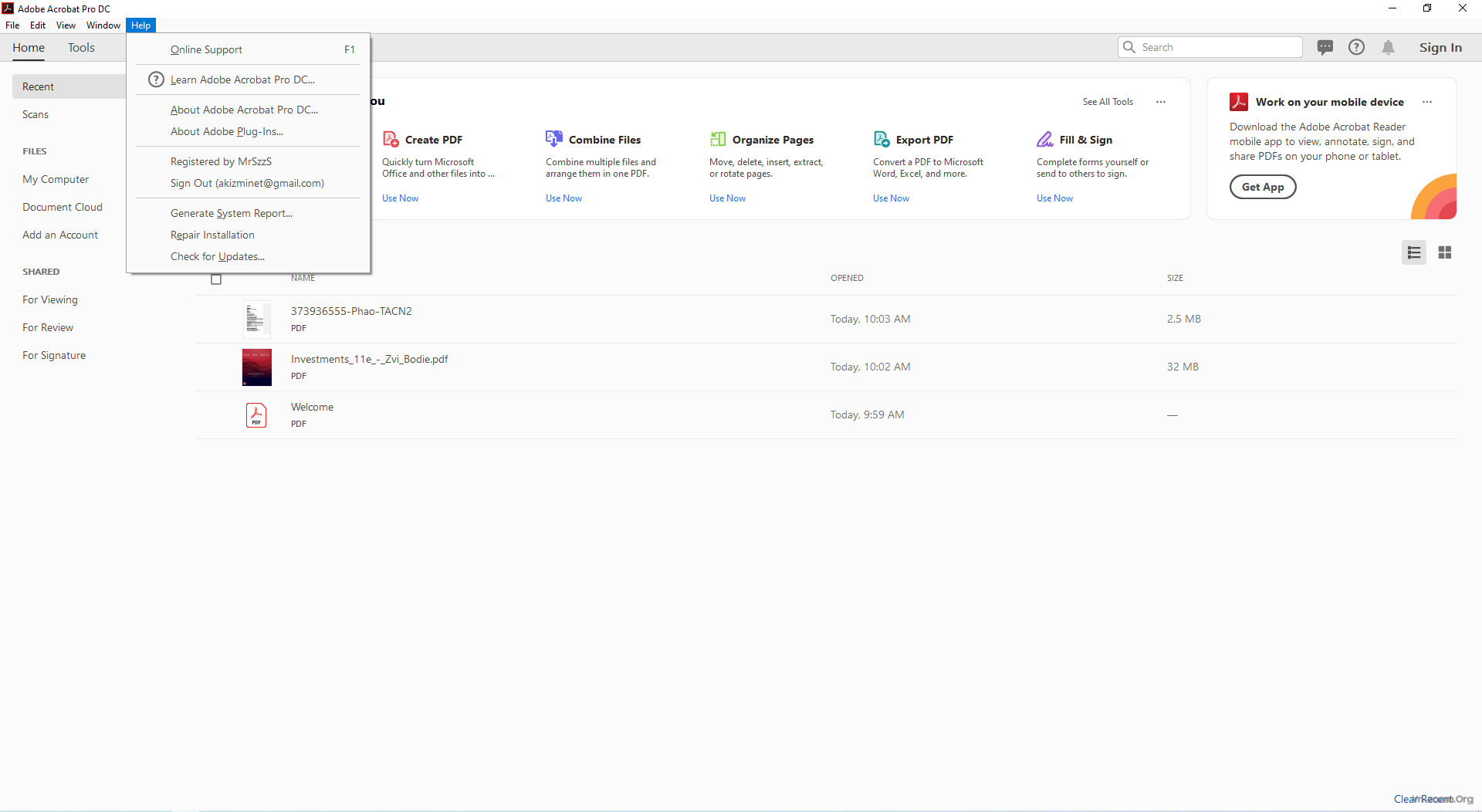Viewport: 1482px width, 812px height.
Task: Switch to list view icon
Action: tap(1414, 252)
